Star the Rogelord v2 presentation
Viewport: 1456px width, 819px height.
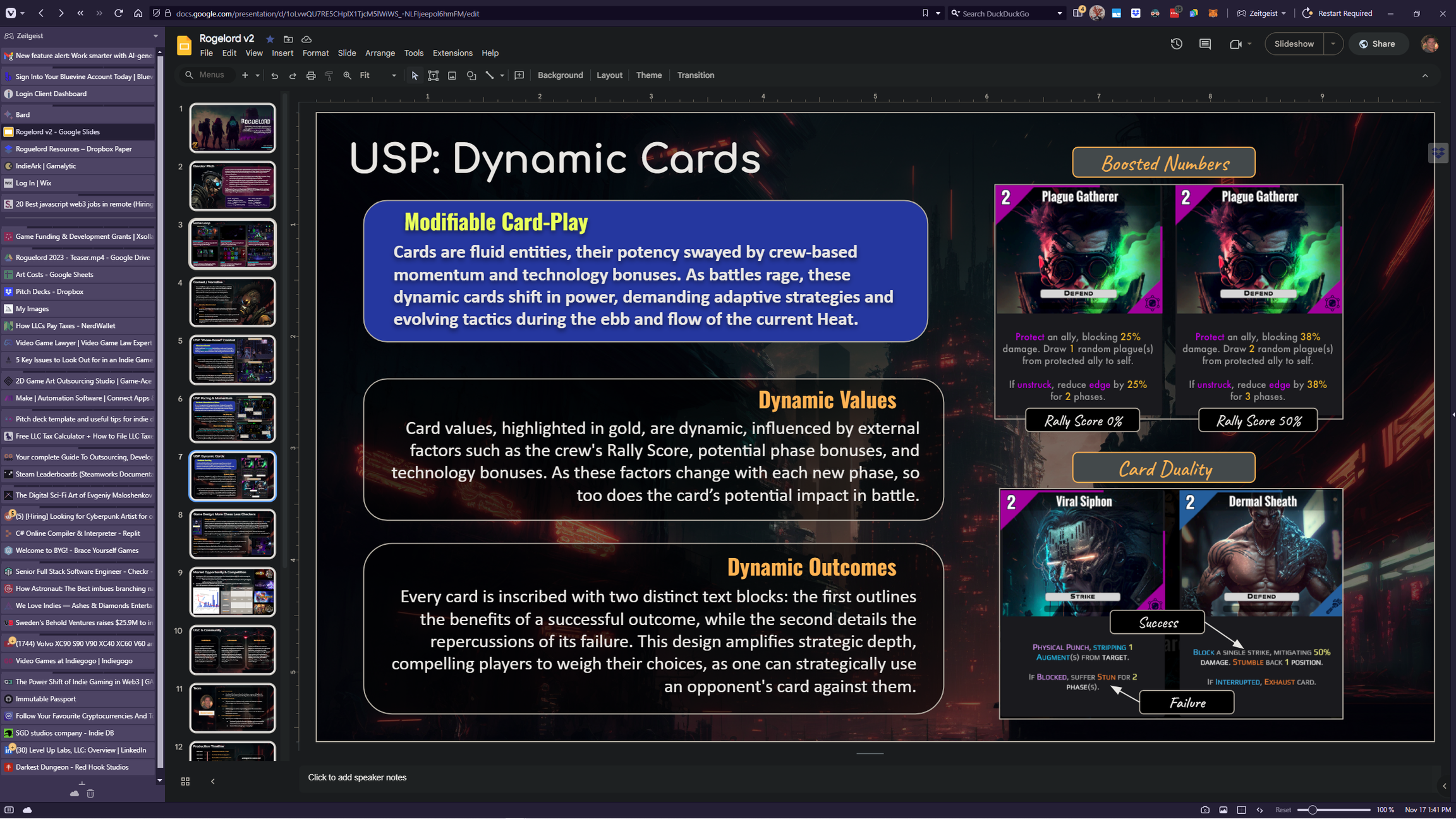pyautogui.click(x=270, y=39)
